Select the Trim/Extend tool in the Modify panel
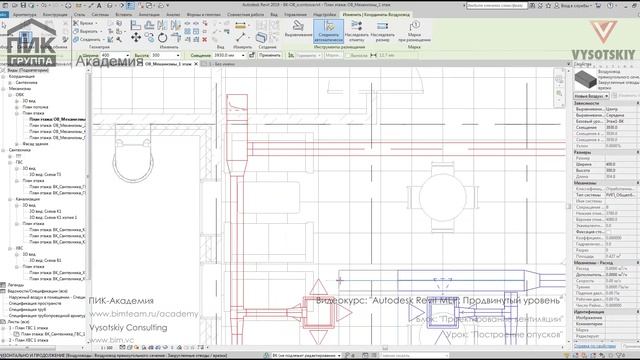The width and height of the screenshot is (640, 360). coord(176,38)
